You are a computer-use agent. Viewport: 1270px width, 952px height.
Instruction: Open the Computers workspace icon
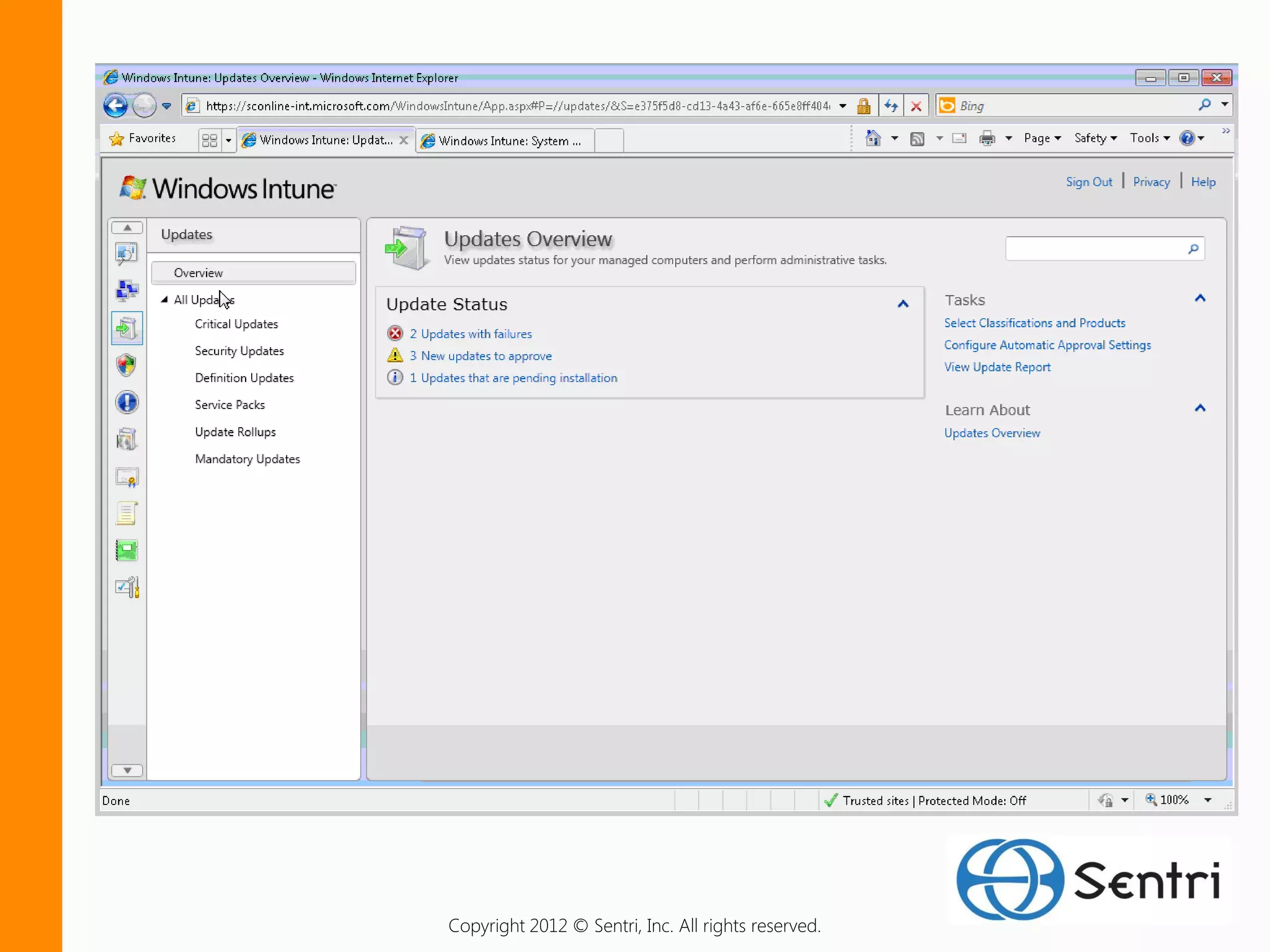coord(127,290)
